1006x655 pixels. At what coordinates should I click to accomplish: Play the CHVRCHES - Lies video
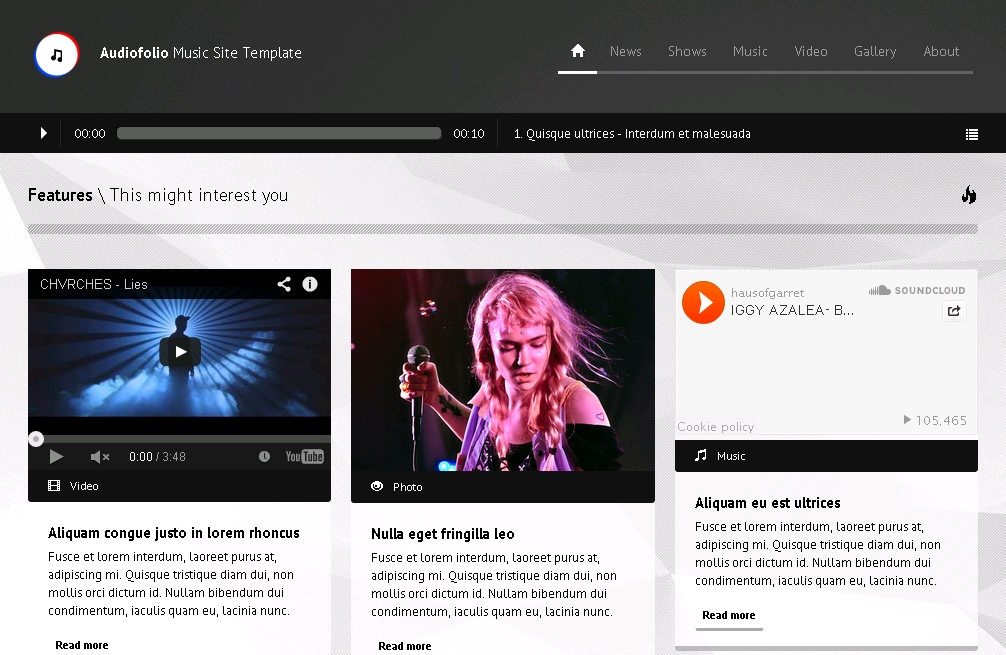(180, 351)
